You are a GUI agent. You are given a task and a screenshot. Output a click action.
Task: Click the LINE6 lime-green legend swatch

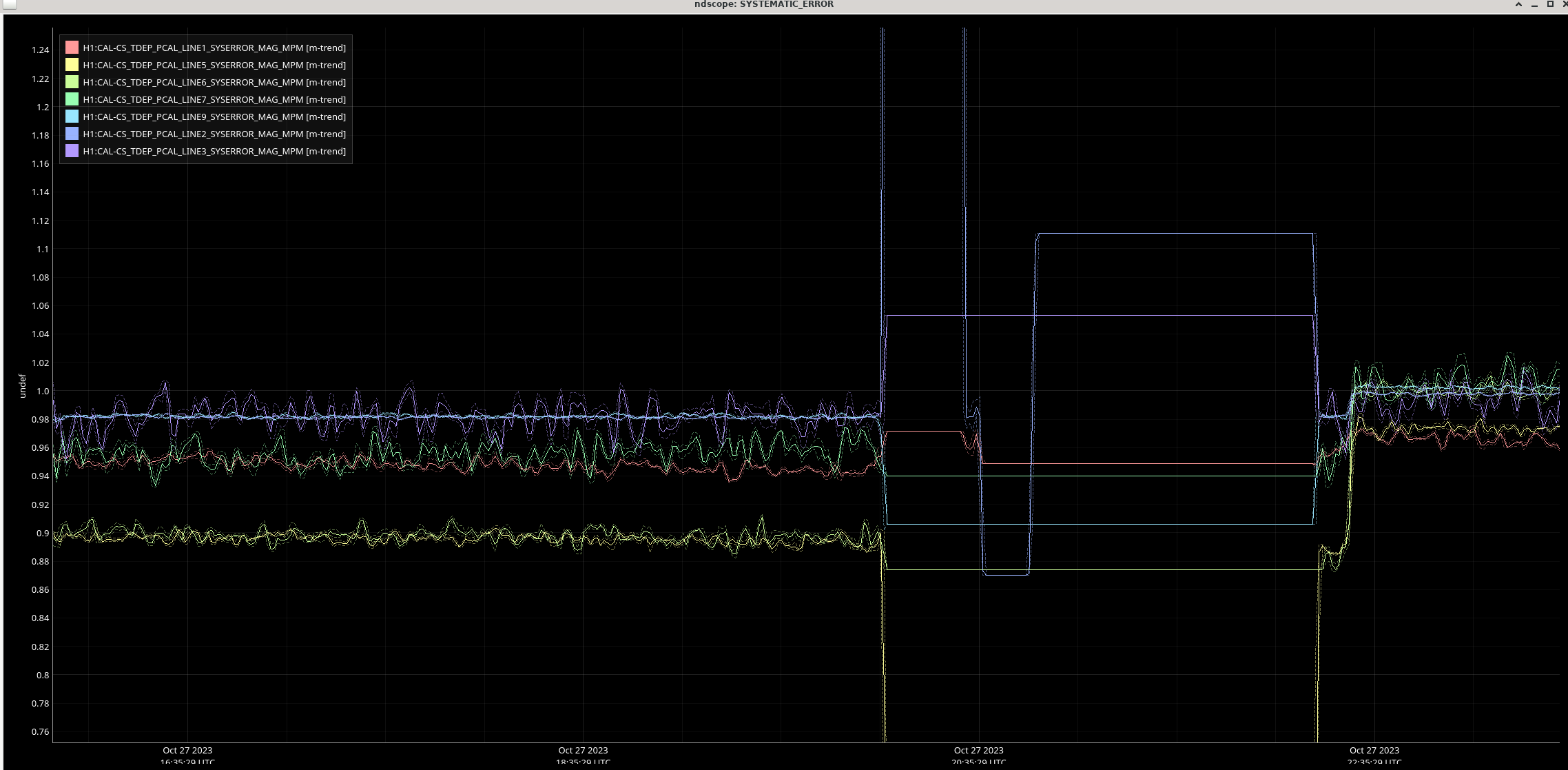click(x=72, y=82)
